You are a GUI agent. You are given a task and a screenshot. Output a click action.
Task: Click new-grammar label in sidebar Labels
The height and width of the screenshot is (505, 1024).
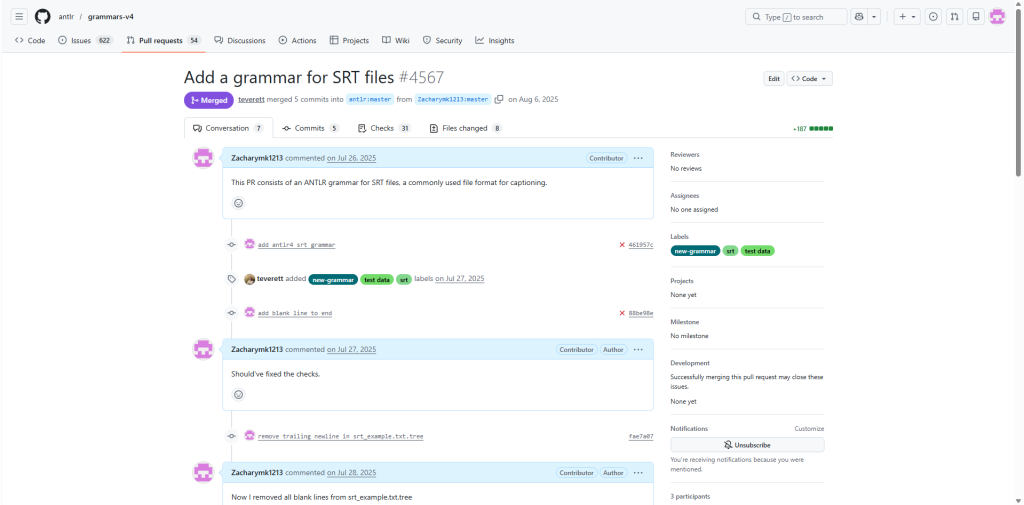(x=695, y=251)
